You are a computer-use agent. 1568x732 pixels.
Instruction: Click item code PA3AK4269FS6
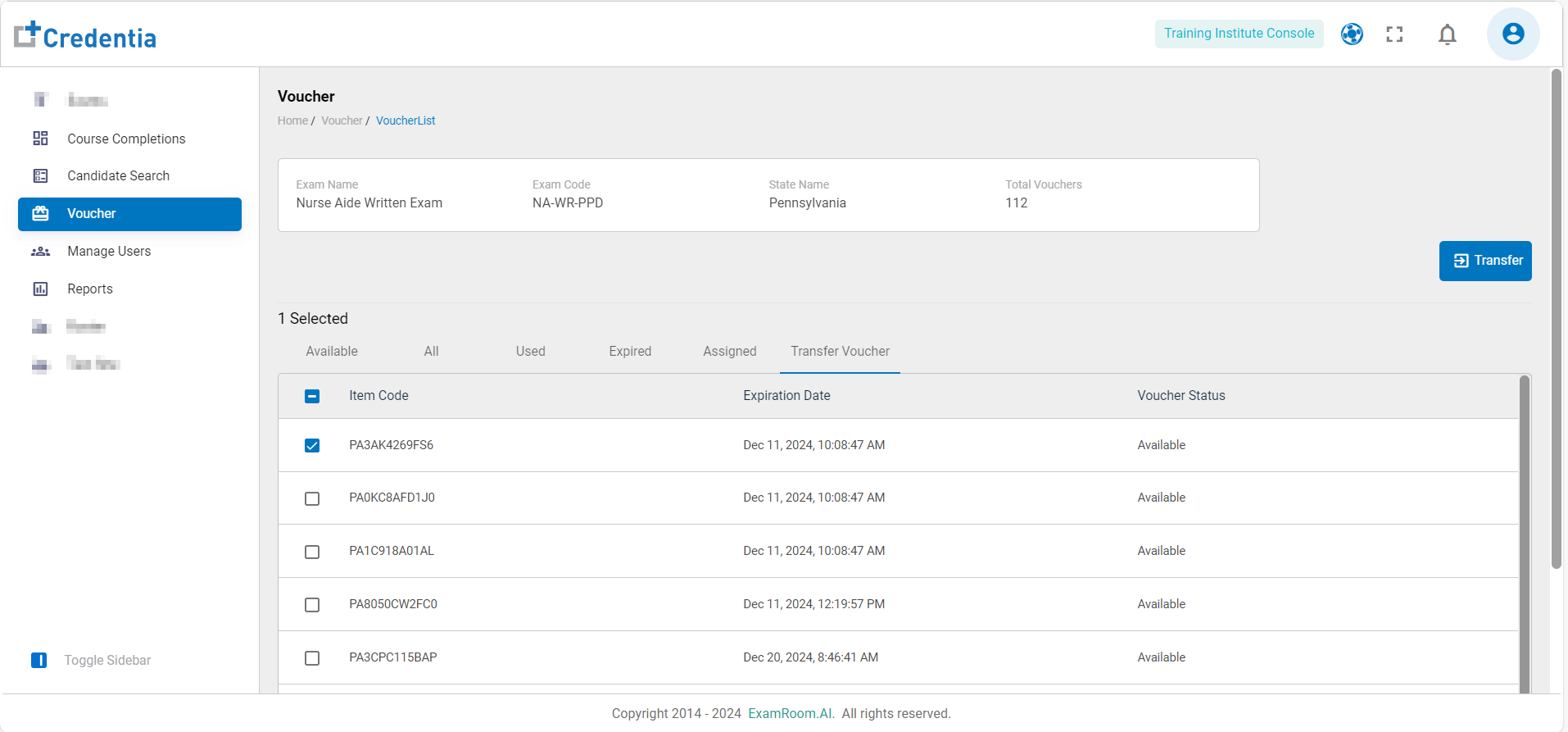tap(392, 445)
